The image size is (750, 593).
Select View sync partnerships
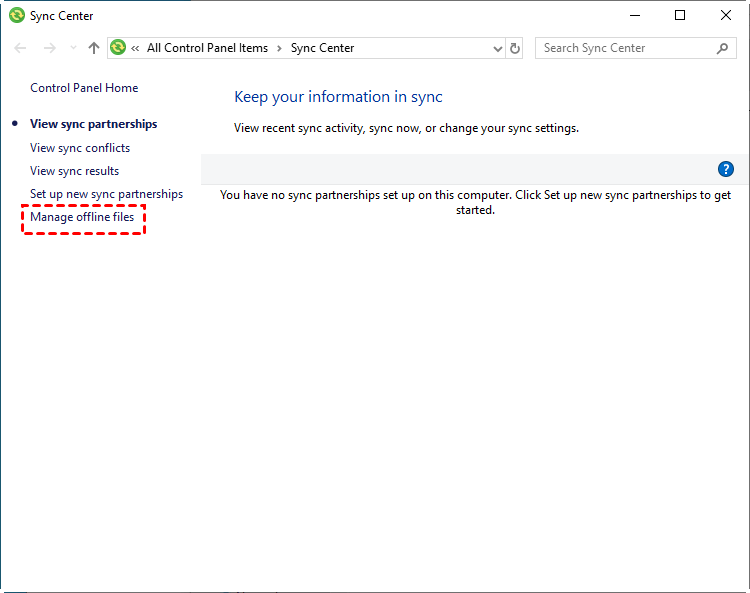(x=93, y=124)
